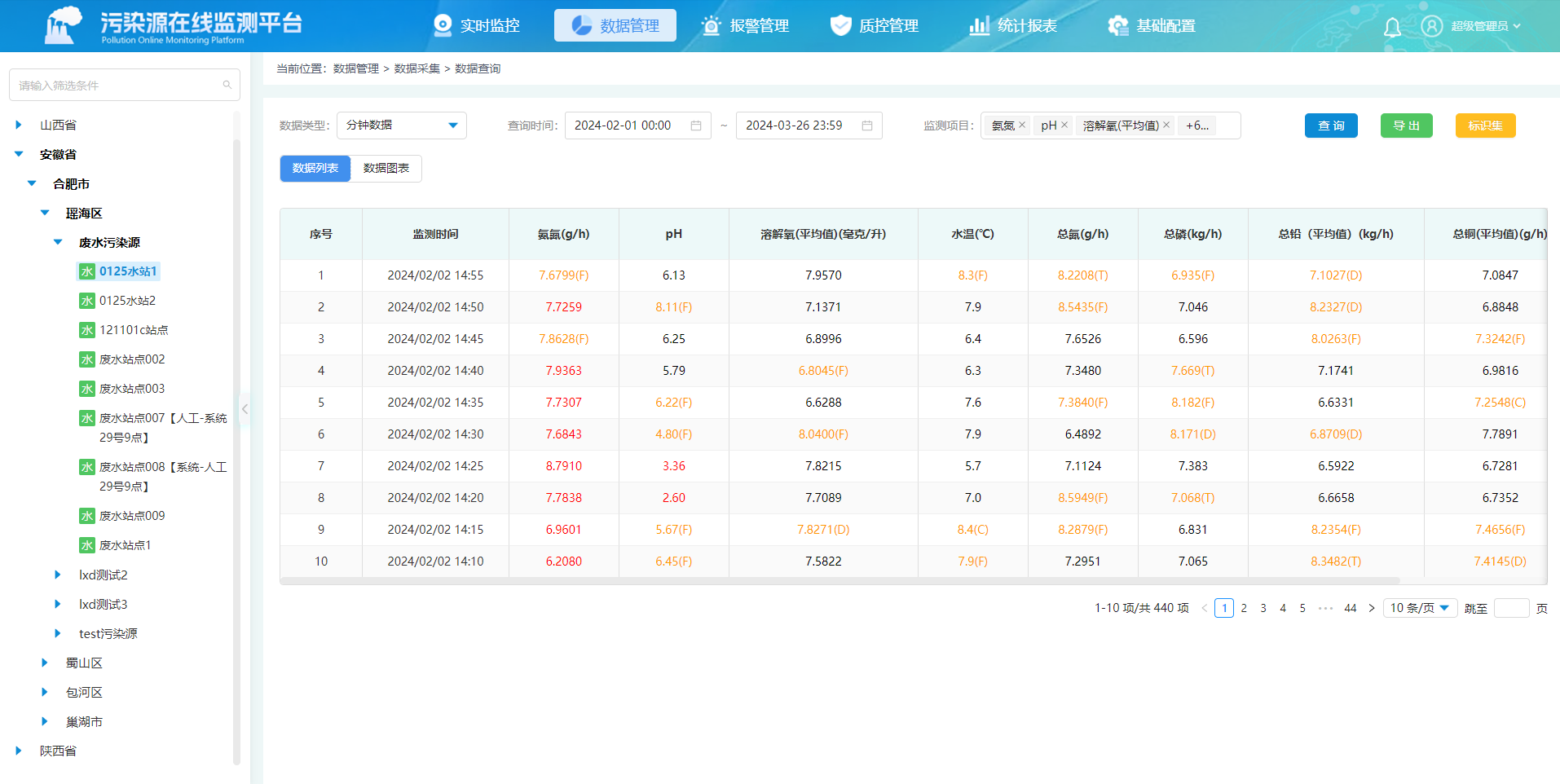Click the 标识集 button
This screenshot has width=1560, height=784.
1485,126
